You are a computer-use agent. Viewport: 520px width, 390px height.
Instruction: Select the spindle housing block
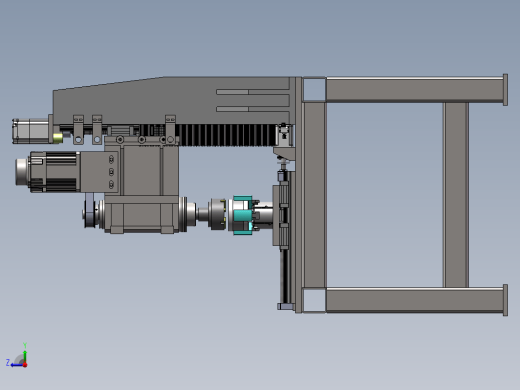point(142,214)
